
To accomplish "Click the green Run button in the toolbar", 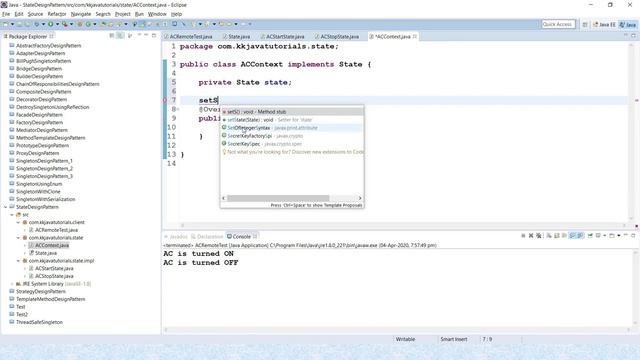I will click(x=50, y=24).
